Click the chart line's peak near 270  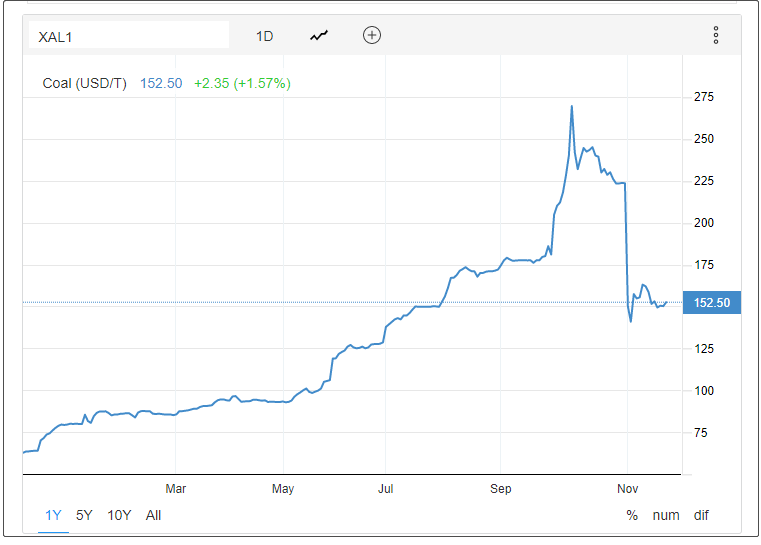pos(571,107)
